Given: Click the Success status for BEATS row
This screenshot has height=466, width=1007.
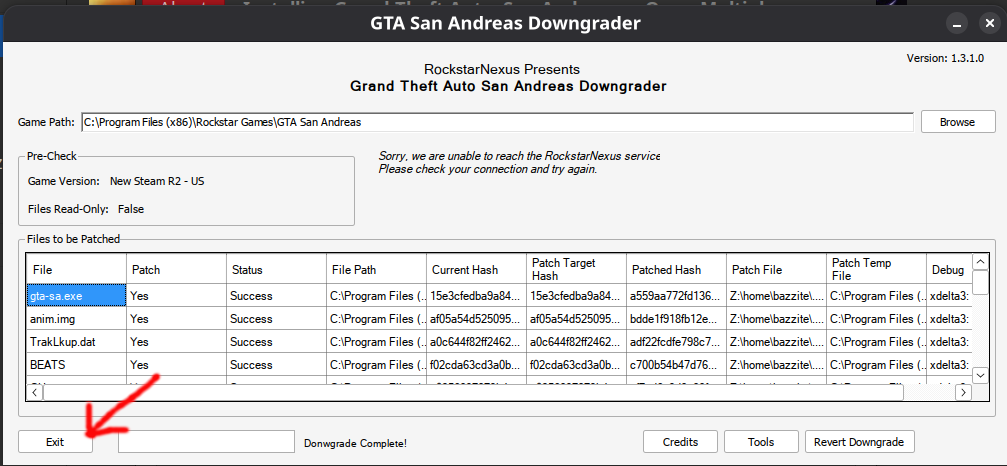Looking at the screenshot, I should point(277,365).
